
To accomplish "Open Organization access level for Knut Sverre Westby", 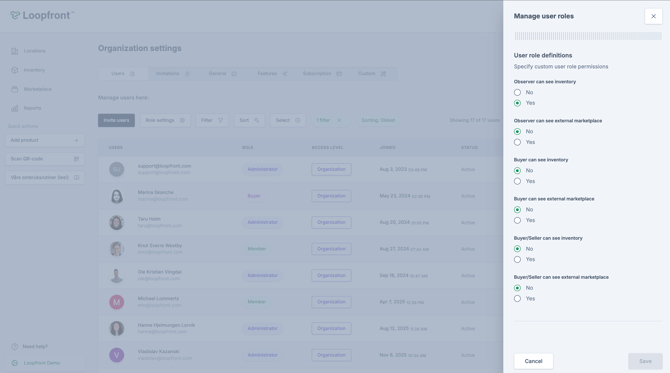I will point(331,249).
